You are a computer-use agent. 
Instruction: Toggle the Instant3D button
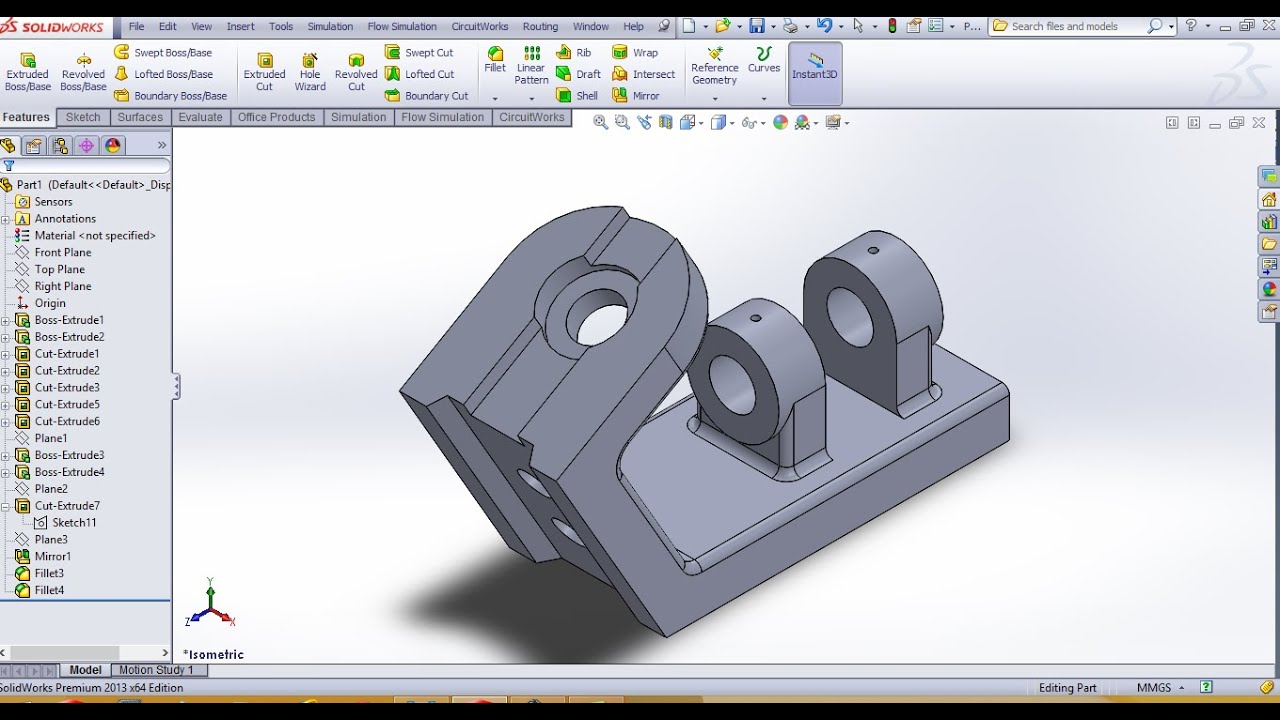tap(815, 73)
